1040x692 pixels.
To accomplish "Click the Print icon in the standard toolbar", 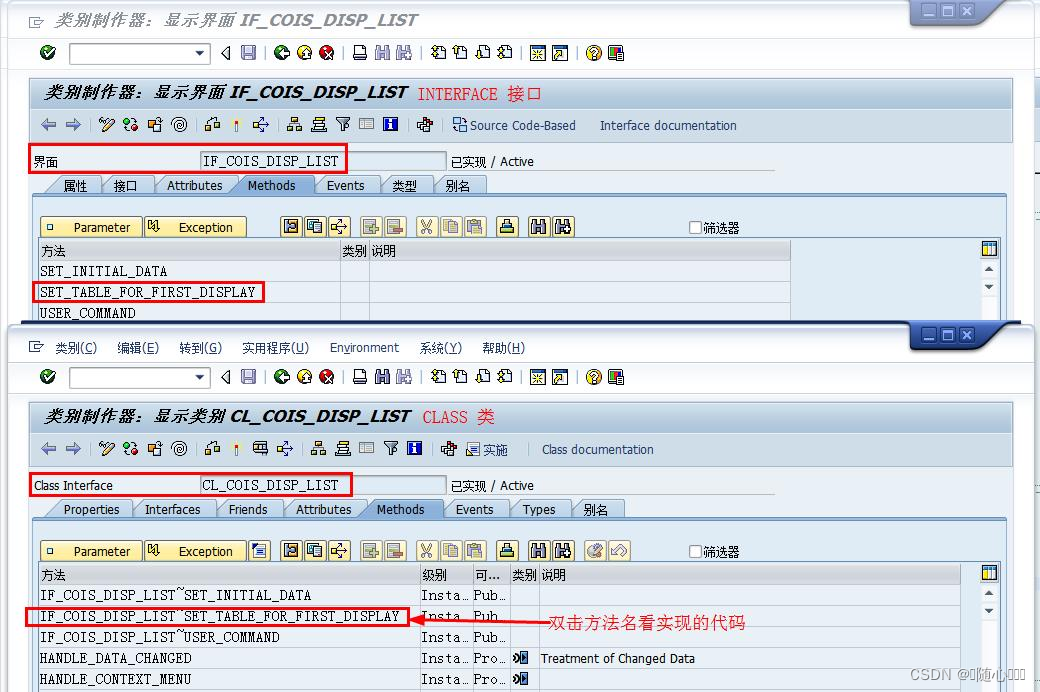I will 359,53.
